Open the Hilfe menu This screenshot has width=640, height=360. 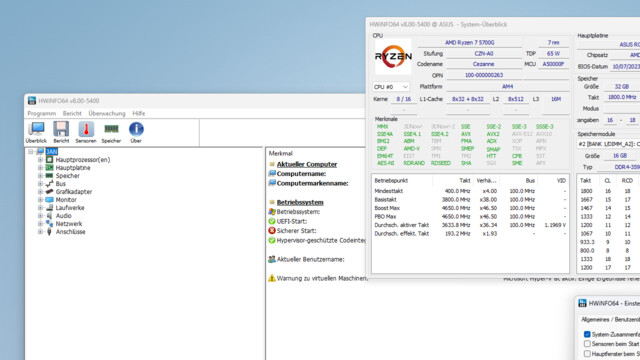[139, 113]
